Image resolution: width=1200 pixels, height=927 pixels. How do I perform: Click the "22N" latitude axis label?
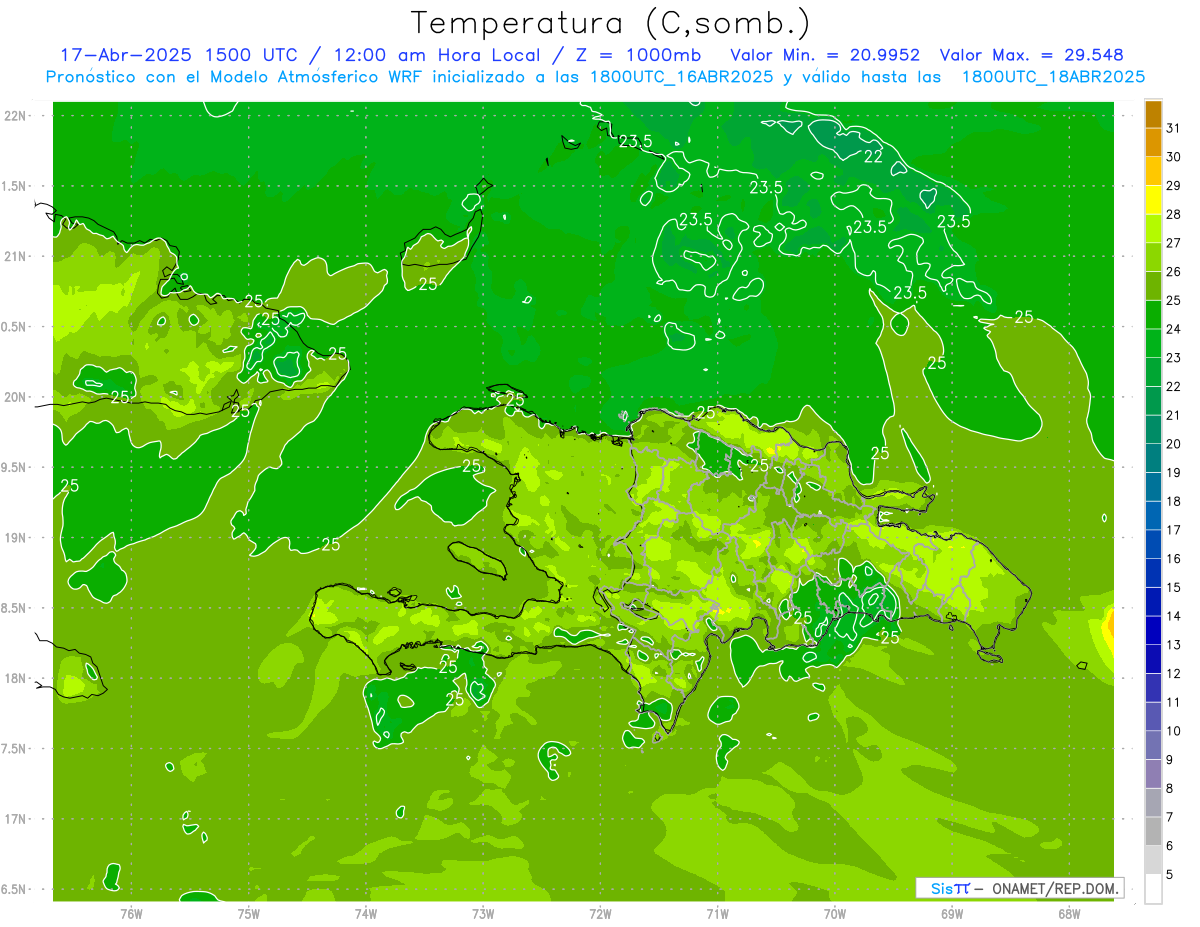click(x=15, y=116)
